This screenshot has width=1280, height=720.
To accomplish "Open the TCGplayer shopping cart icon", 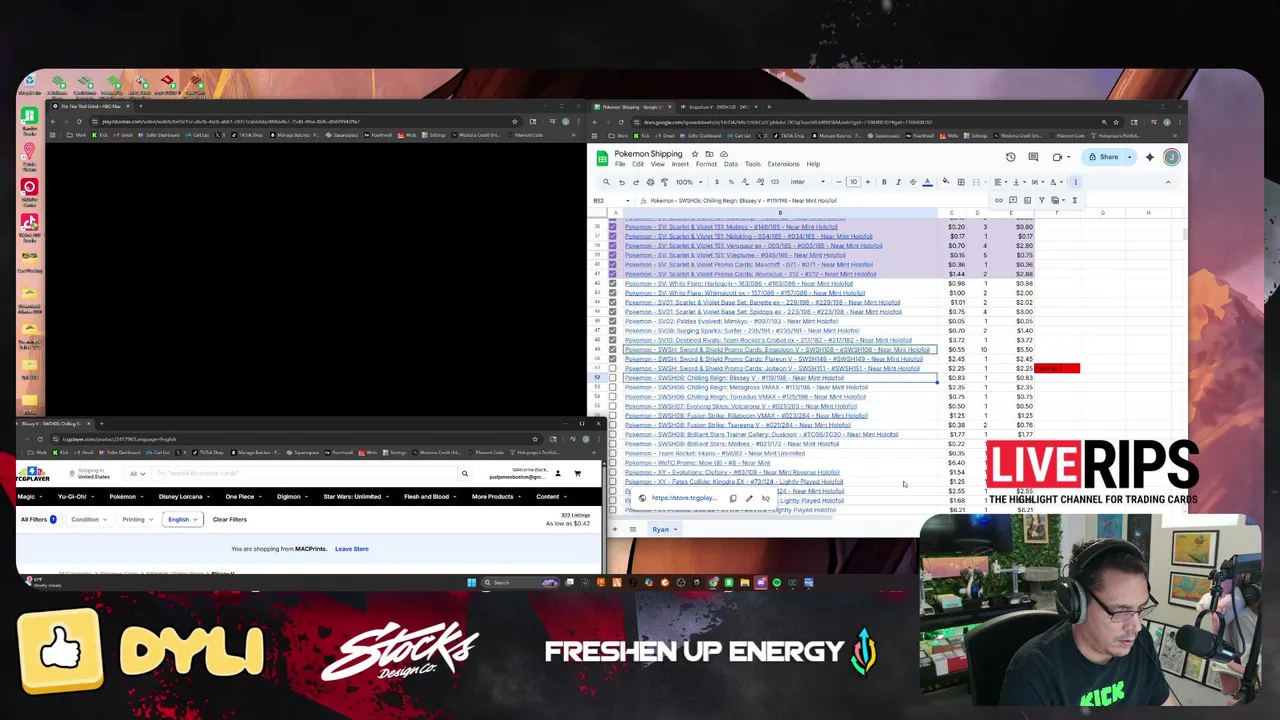I will point(577,474).
